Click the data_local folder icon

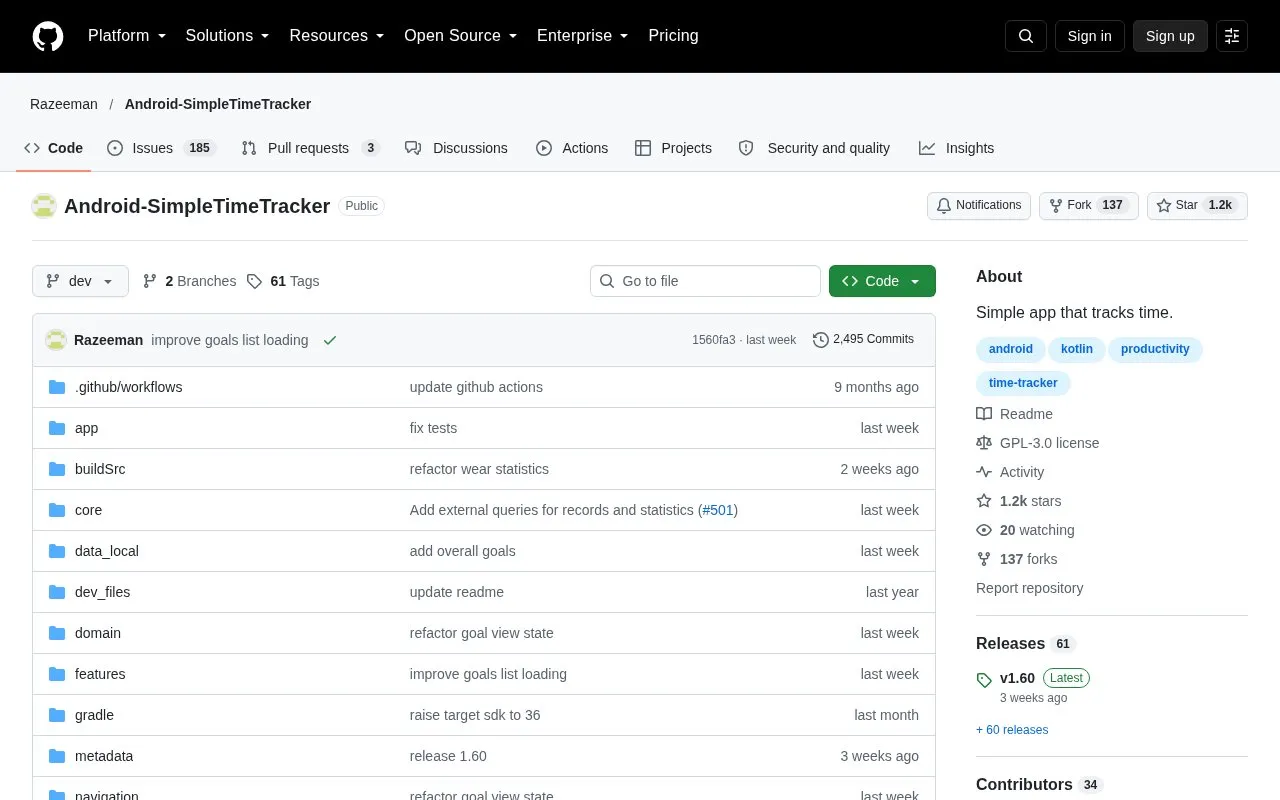[x=57, y=551]
